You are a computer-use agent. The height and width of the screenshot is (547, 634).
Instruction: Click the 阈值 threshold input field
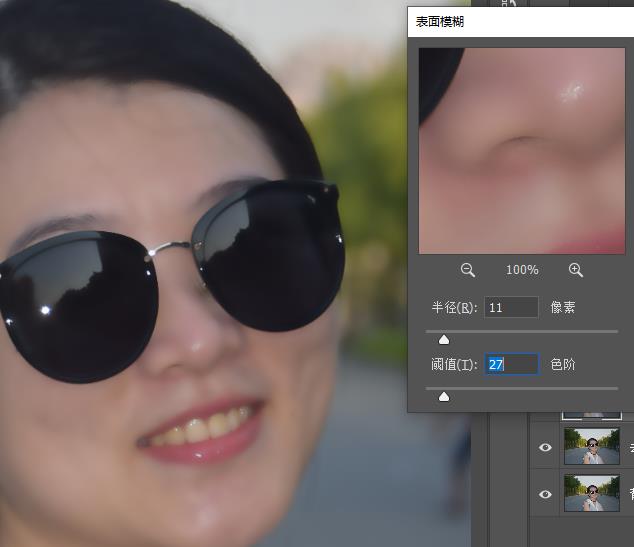click(x=512, y=365)
